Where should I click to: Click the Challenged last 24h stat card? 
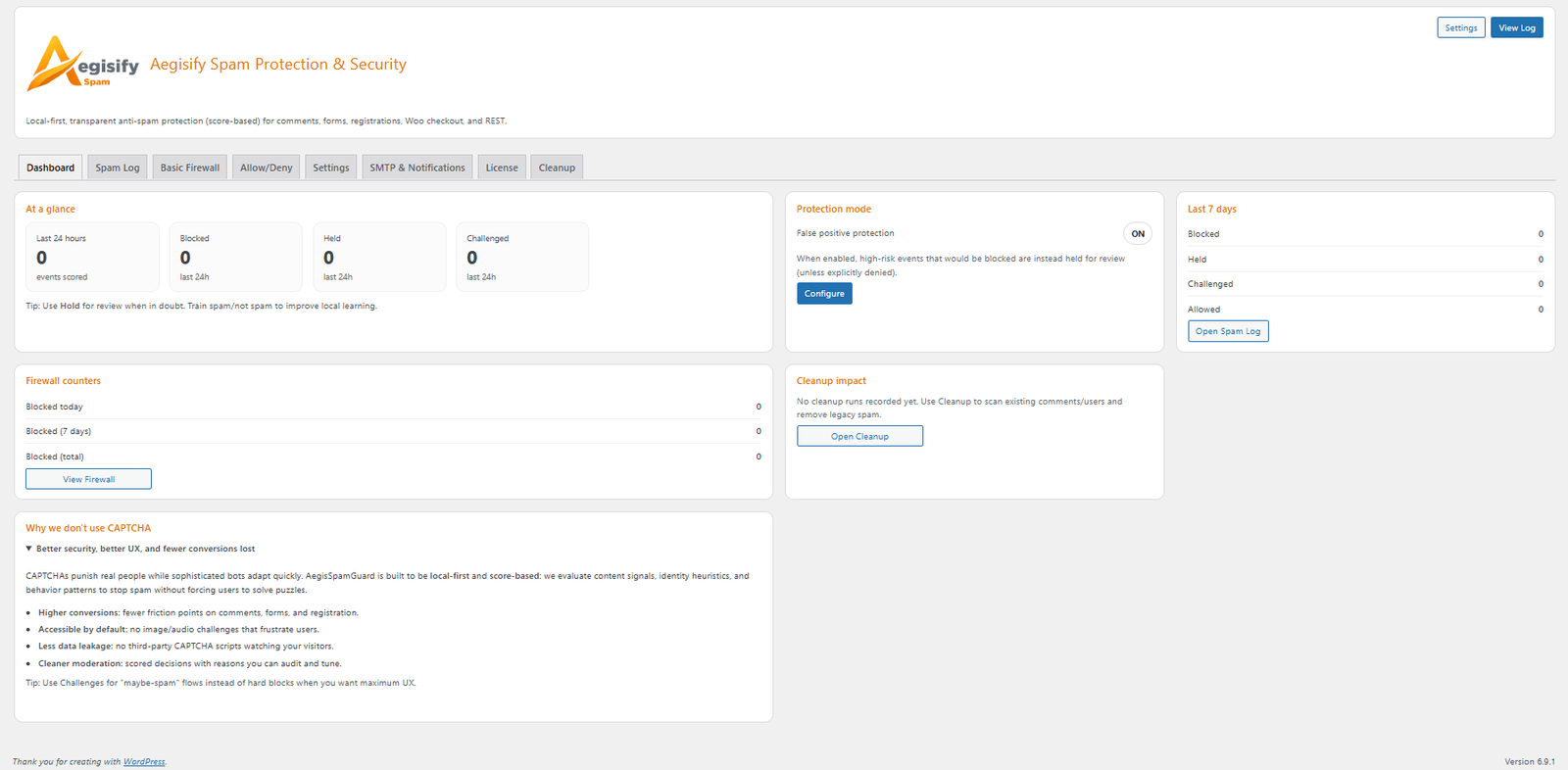[522, 257]
